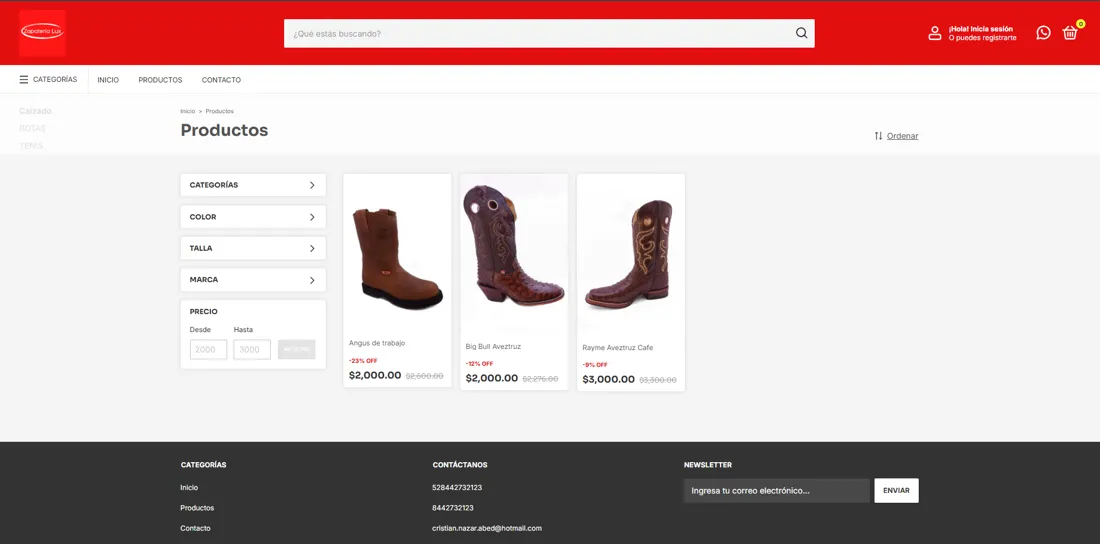The width and height of the screenshot is (1100, 544).
Task: Open Productos in nav bar
Action: pos(160,80)
